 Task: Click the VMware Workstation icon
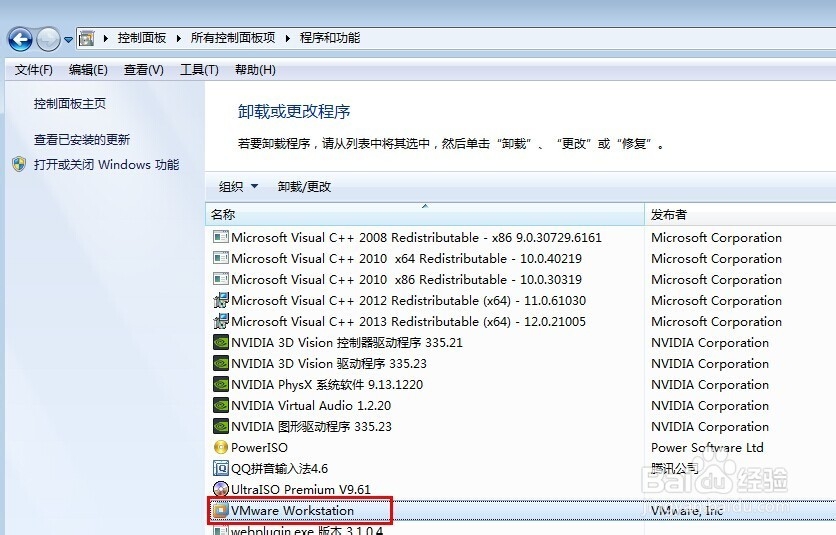tap(220, 510)
